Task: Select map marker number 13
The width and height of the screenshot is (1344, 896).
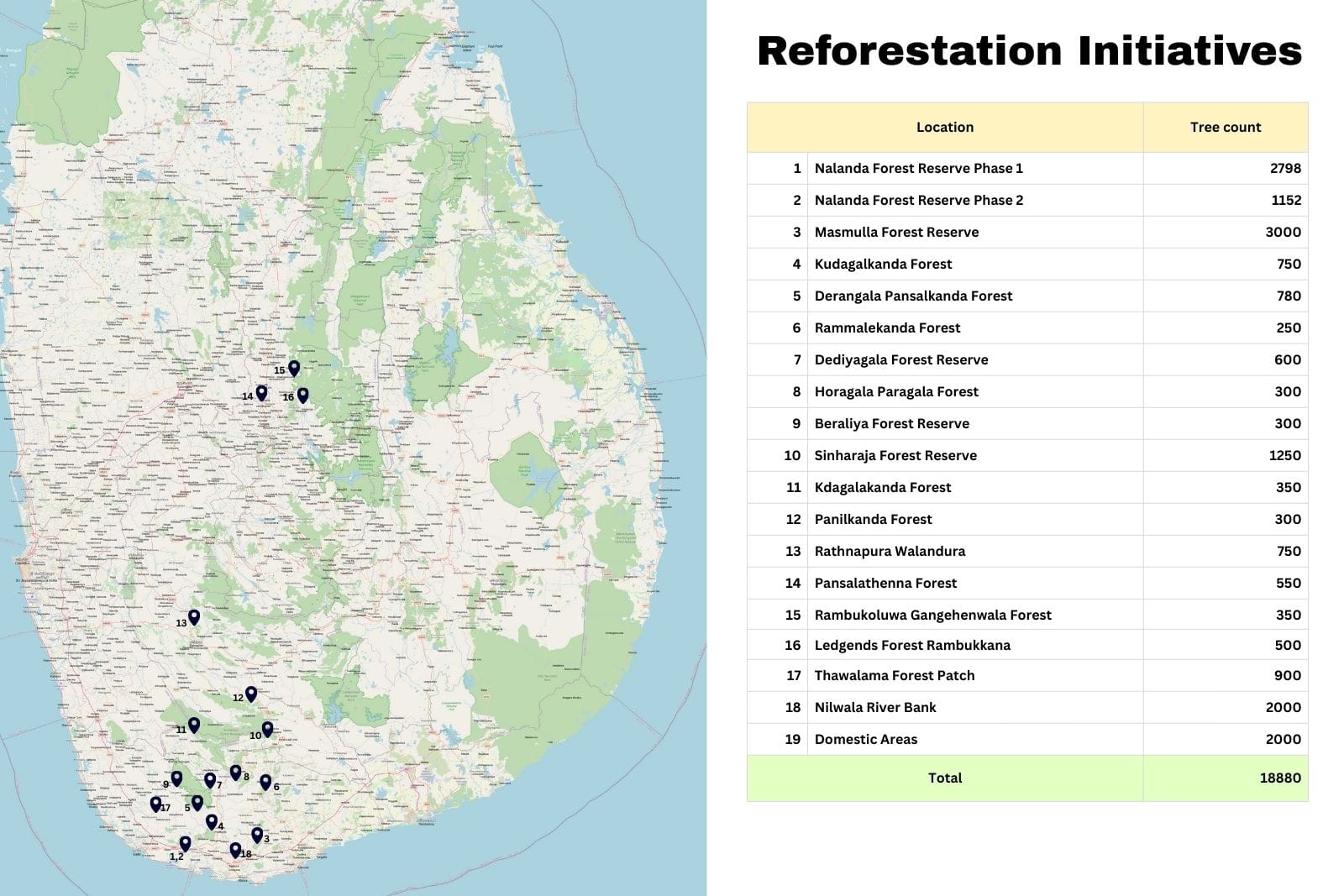Action: pos(194,616)
